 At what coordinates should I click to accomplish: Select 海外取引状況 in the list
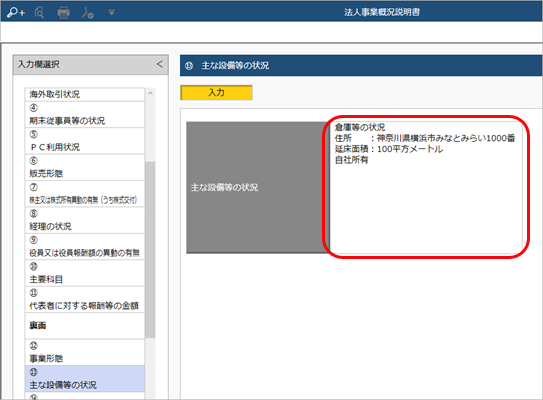pyautogui.click(x=85, y=94)
